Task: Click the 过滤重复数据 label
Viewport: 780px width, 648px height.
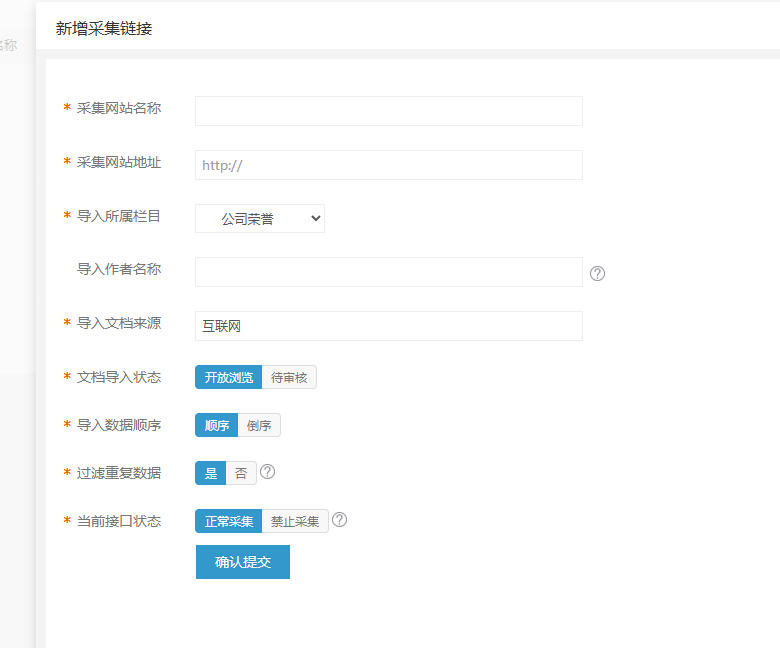Action: pos(119,473)
